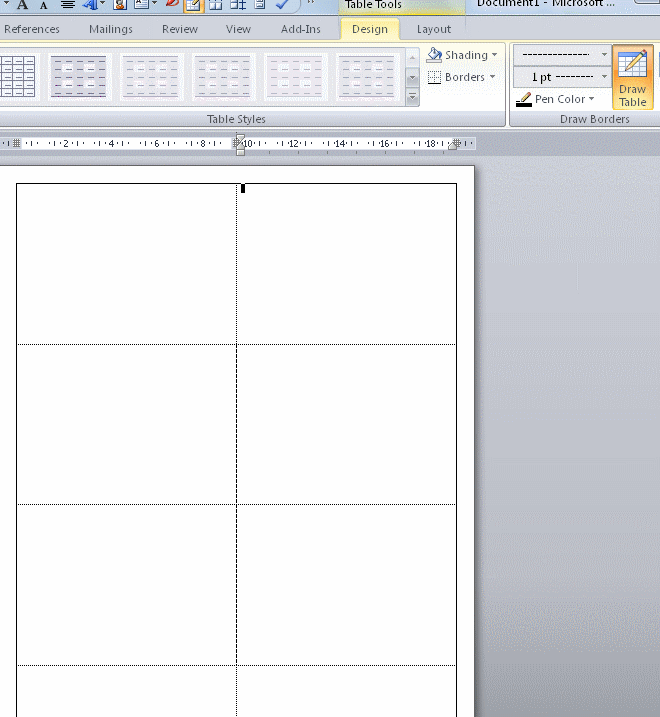The image size is (660, 717).
Task: Click the left column marker on the ruler
Action: coord(16,143)
